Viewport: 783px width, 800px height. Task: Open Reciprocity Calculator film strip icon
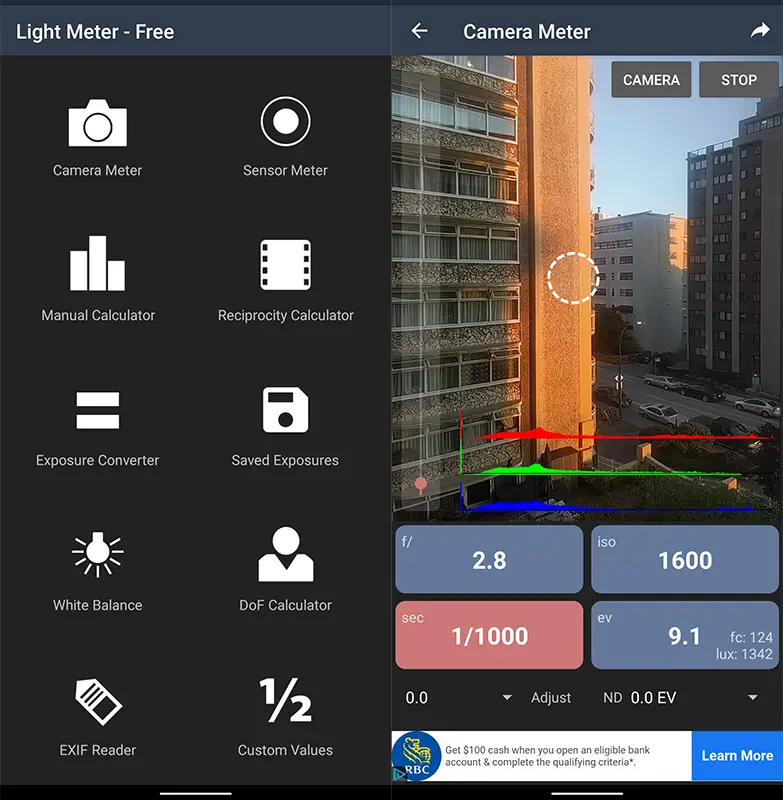[x=285, y=265]
